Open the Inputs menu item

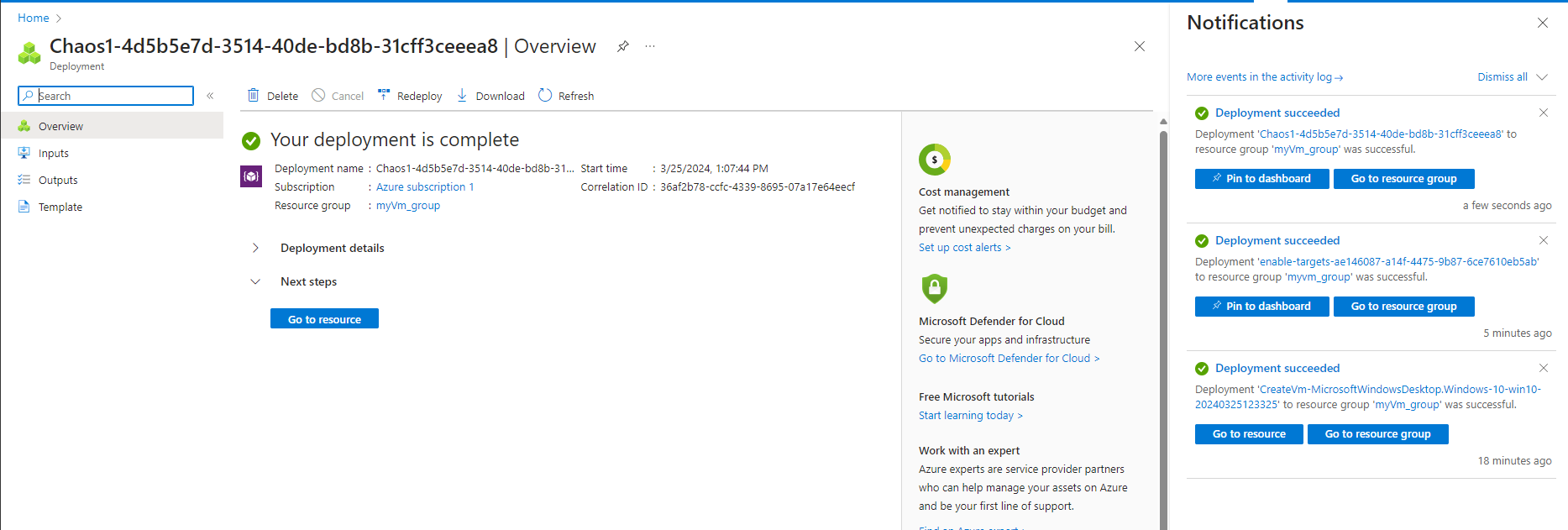click(54, 154)
